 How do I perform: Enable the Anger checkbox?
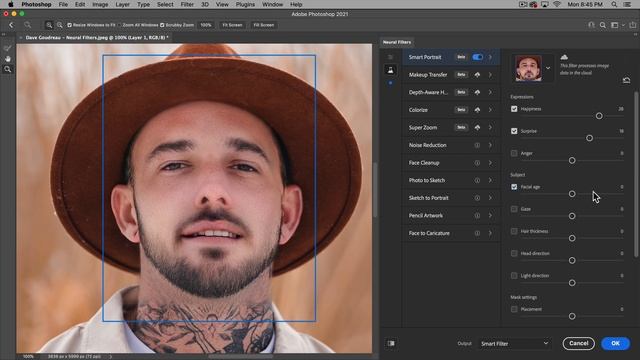tap(514, 153)
